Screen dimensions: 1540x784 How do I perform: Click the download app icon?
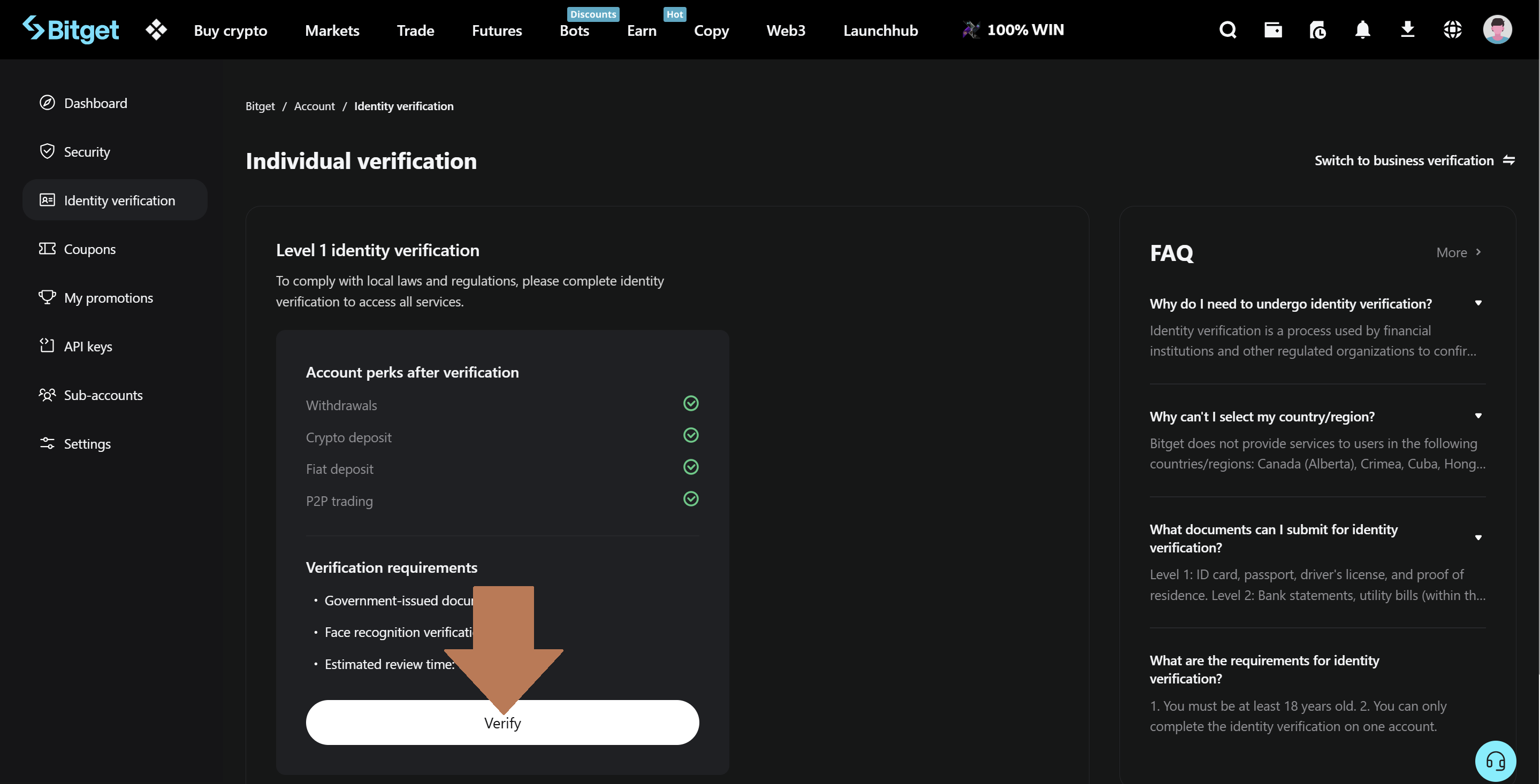[1407, 29]
